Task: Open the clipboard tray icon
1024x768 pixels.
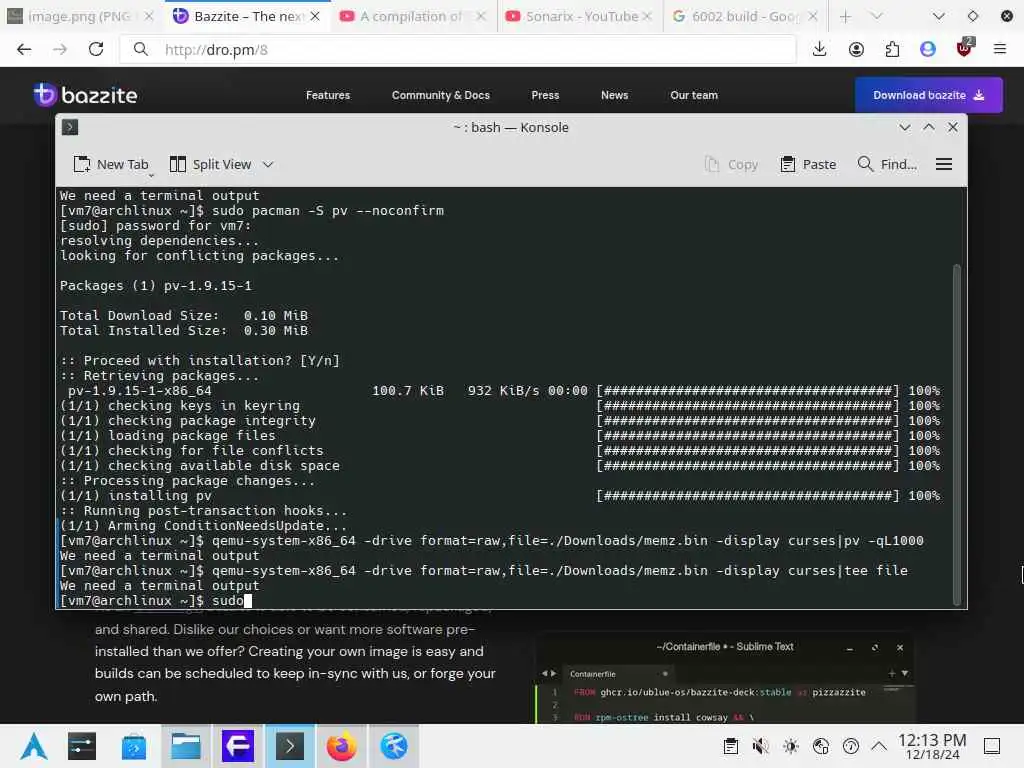Action: click(x=731, y=746)
